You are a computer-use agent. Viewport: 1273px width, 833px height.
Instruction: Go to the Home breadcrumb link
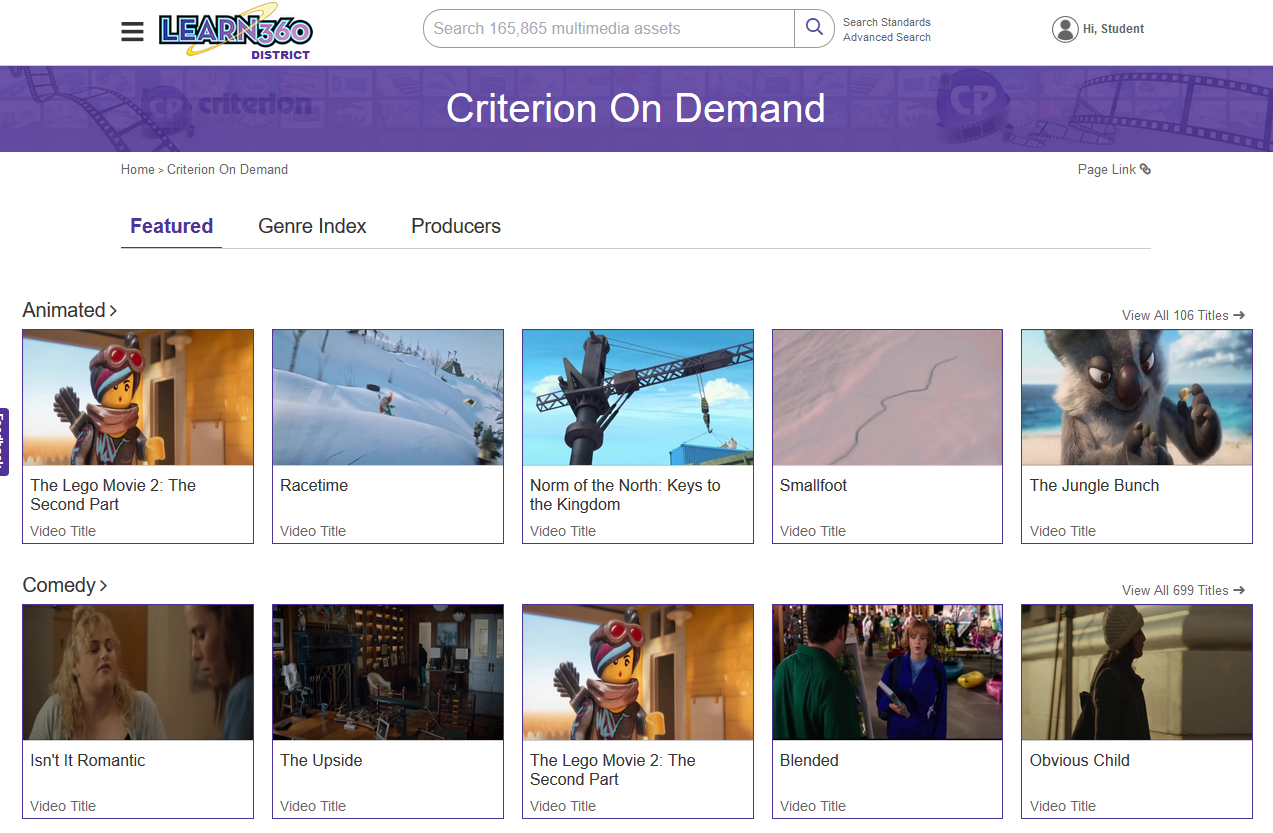(x=138, y=169)
